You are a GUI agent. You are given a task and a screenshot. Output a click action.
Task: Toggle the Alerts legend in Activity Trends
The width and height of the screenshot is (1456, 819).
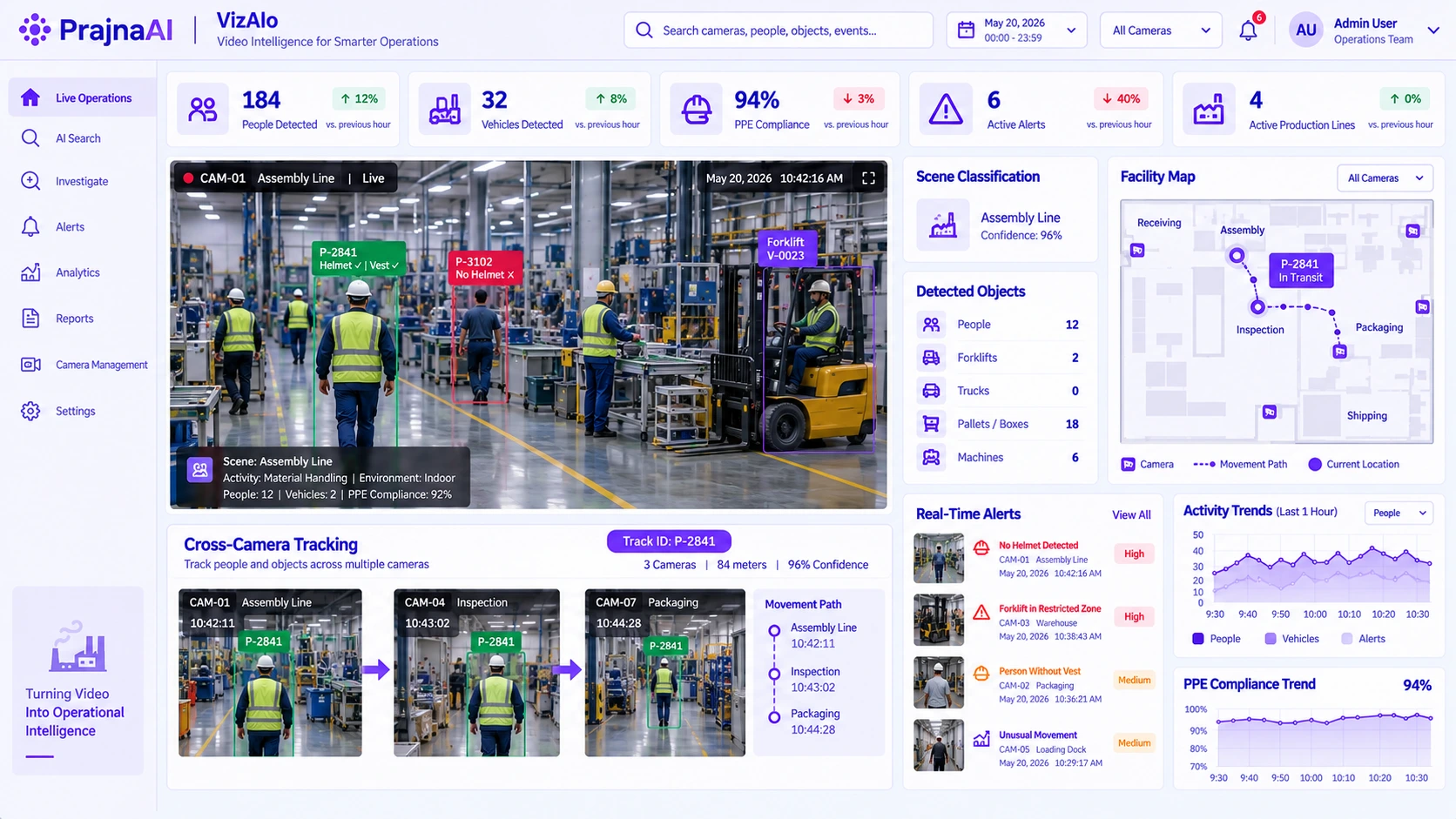(1364, 639)
